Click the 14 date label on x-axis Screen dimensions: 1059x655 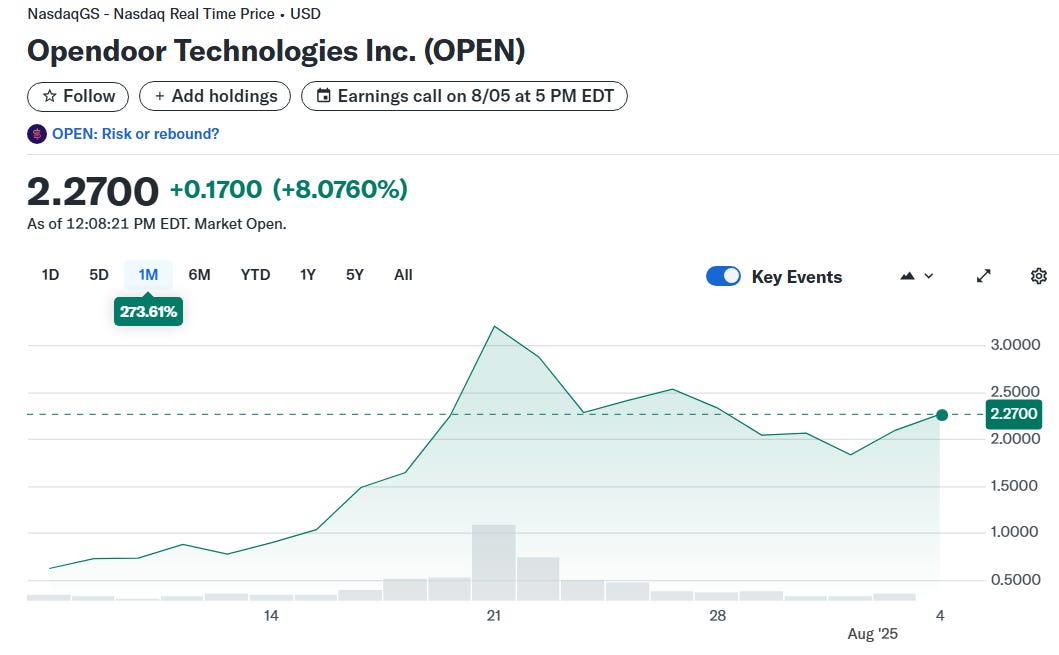pos(271,615)
